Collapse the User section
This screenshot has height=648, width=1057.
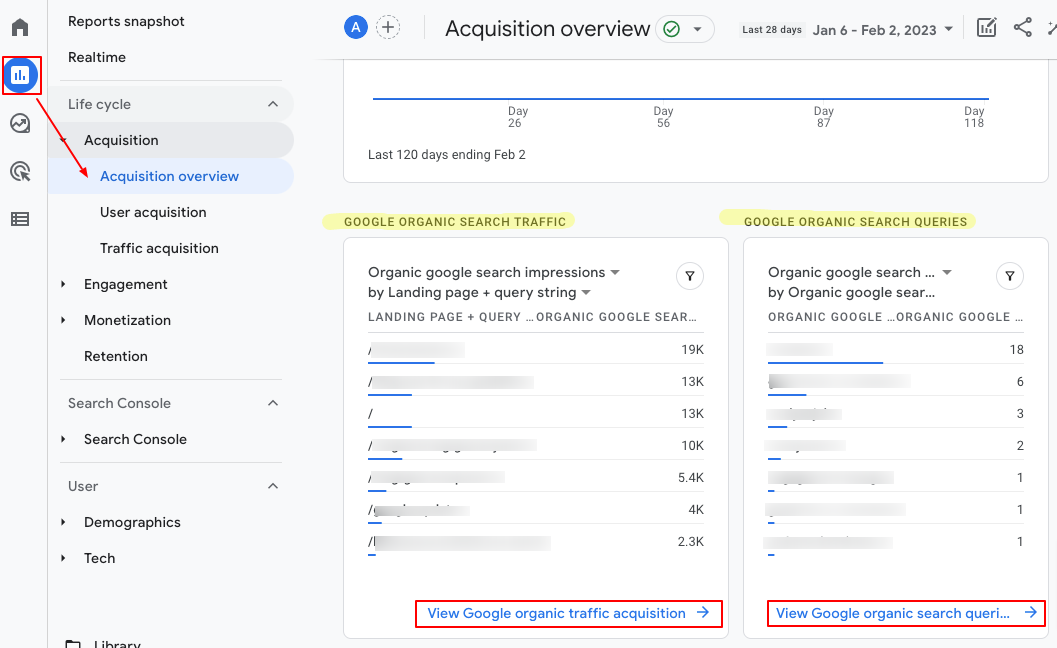[272, 486]
